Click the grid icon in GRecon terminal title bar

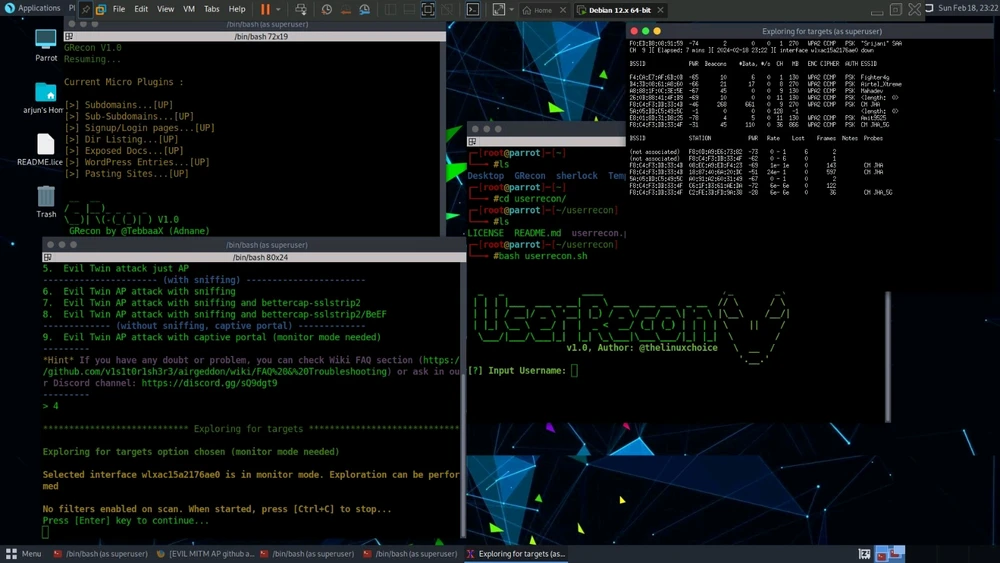pyautogui.click(x=69, y=36)
